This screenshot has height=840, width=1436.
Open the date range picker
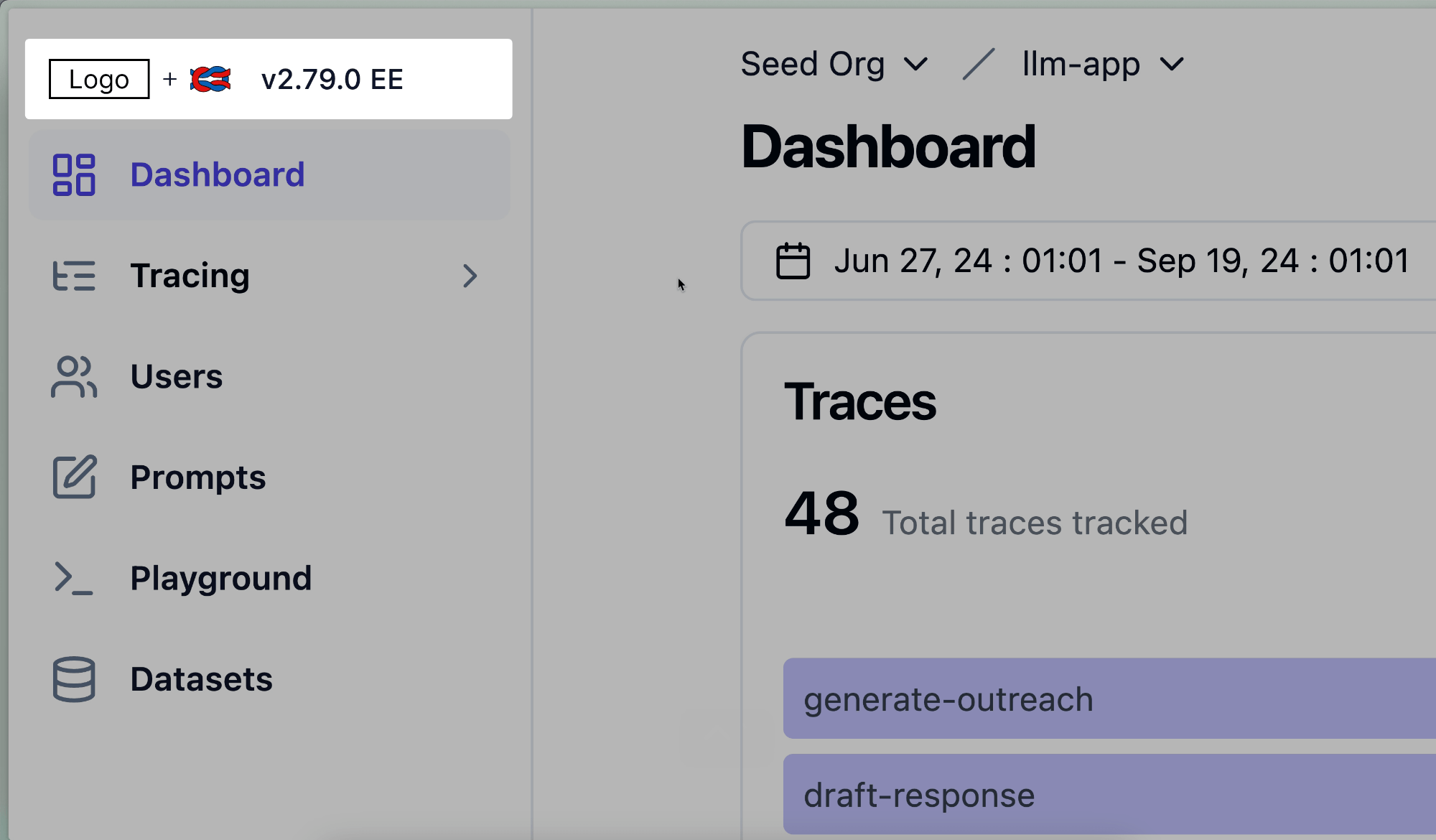pos(1120,261)
